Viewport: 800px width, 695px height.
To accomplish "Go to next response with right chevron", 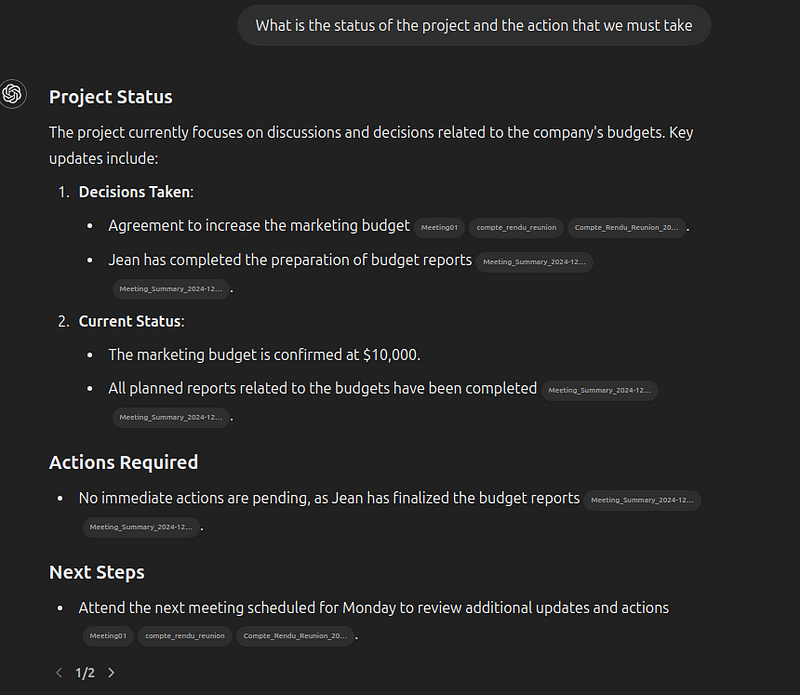I will point(111,673).
